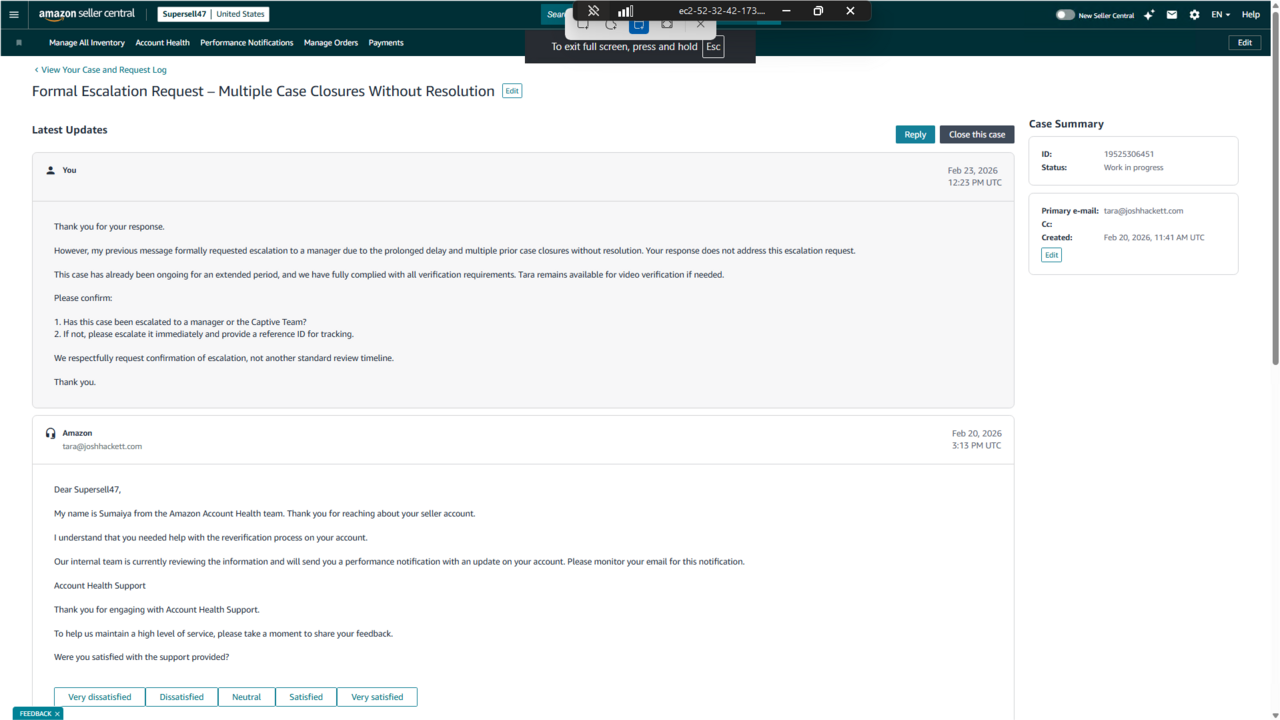Click the "Latest Updates" heading
The width and height of the screenshot is (1280, 720).
tap(69, 130)
